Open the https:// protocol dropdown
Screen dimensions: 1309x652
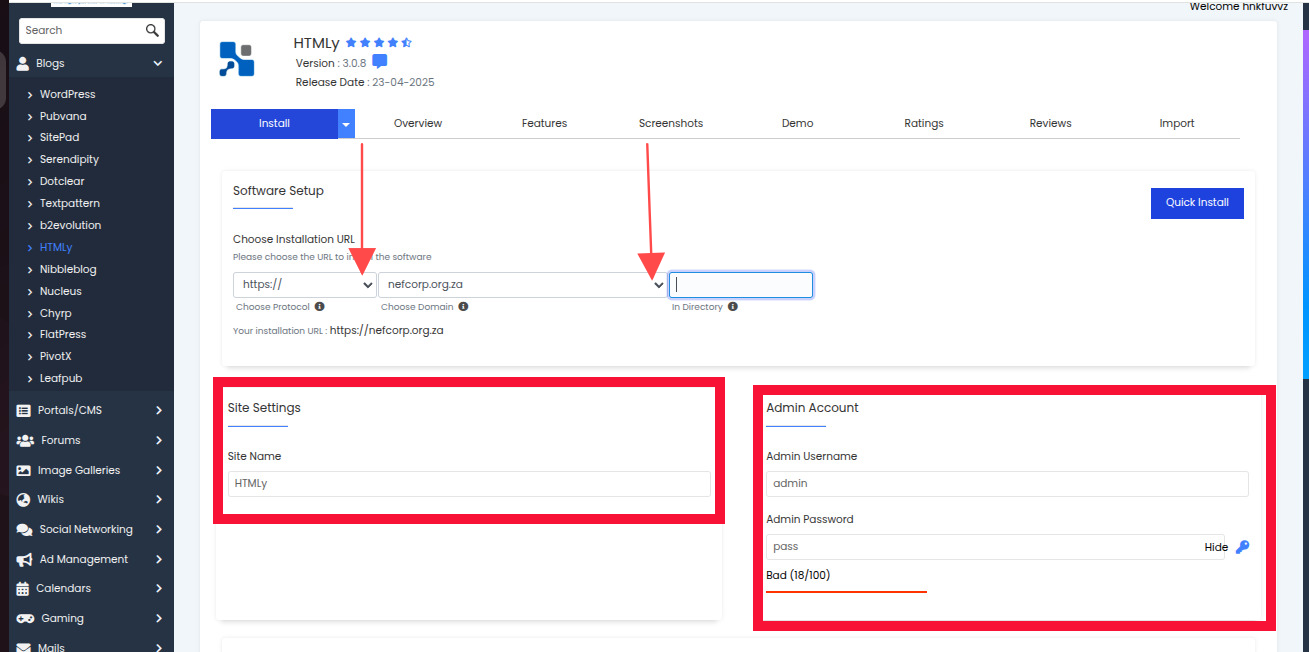[x=305, y=285]
